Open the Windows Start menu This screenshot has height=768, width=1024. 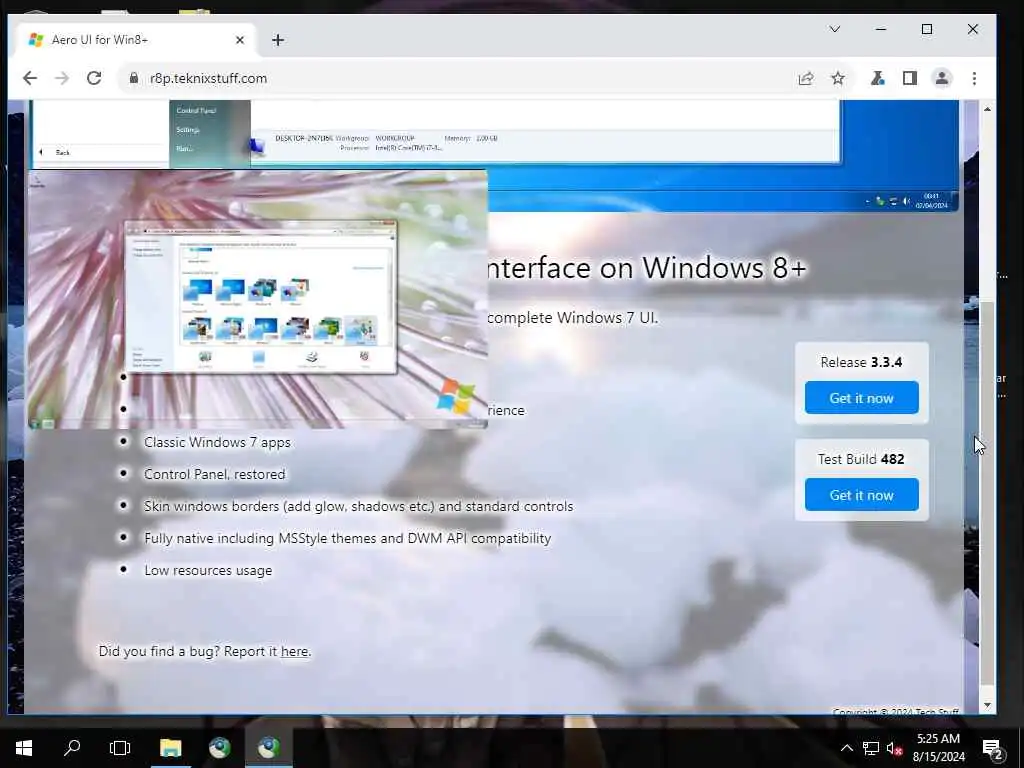pos(24,748)
